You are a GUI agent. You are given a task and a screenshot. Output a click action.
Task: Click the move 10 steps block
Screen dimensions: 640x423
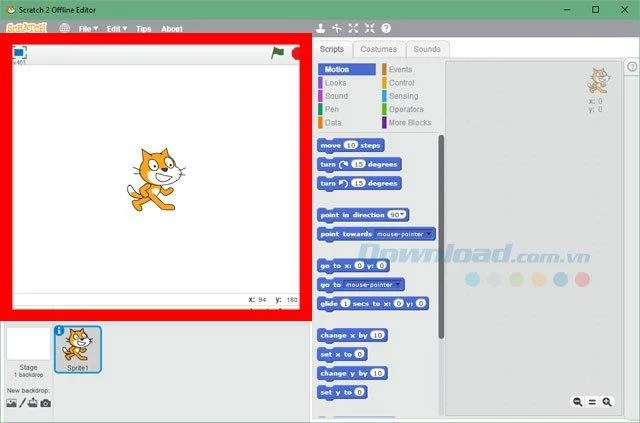click(x=351, y=145)
